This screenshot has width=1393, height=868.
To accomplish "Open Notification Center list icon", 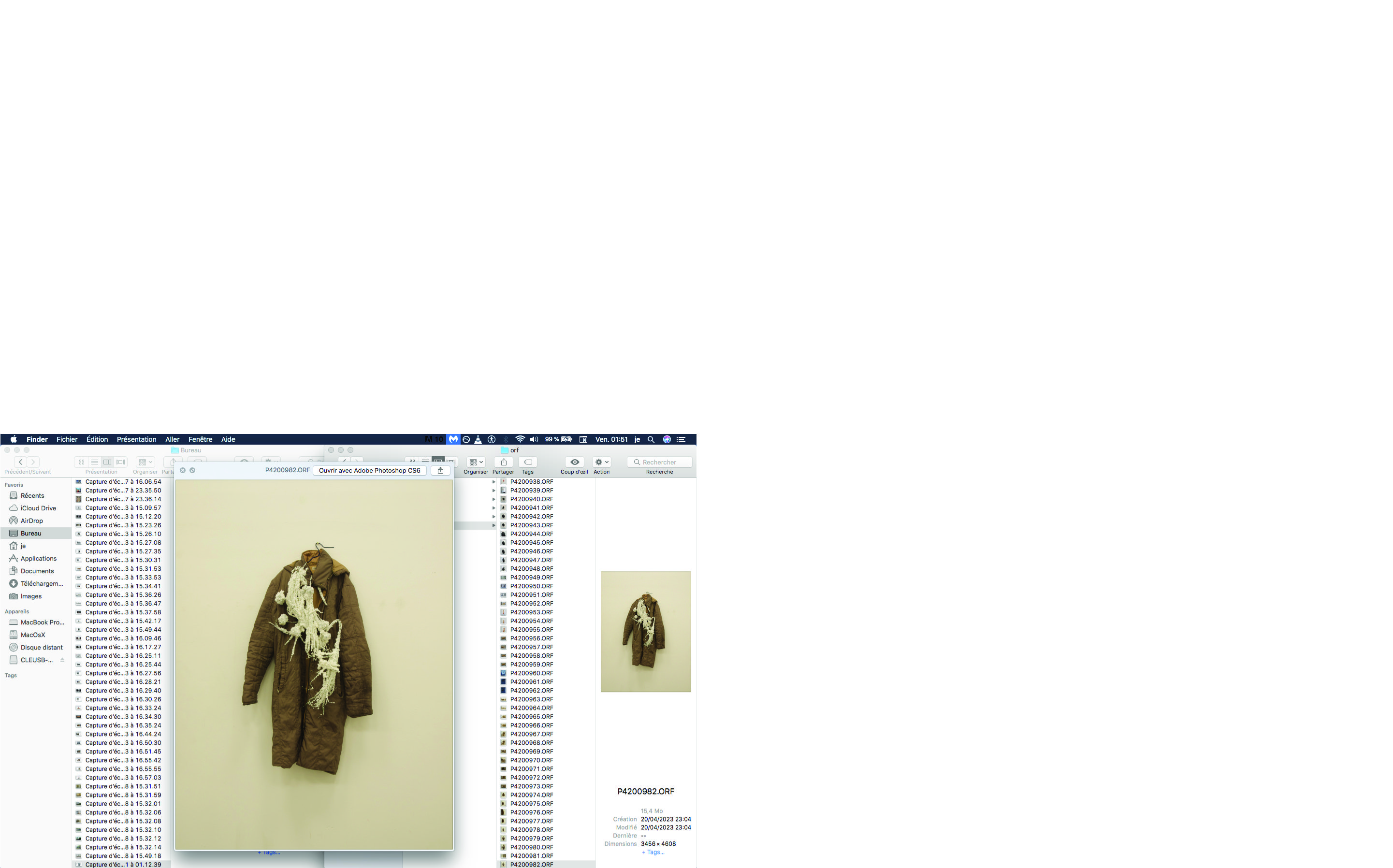I will [x=682, y=439].
